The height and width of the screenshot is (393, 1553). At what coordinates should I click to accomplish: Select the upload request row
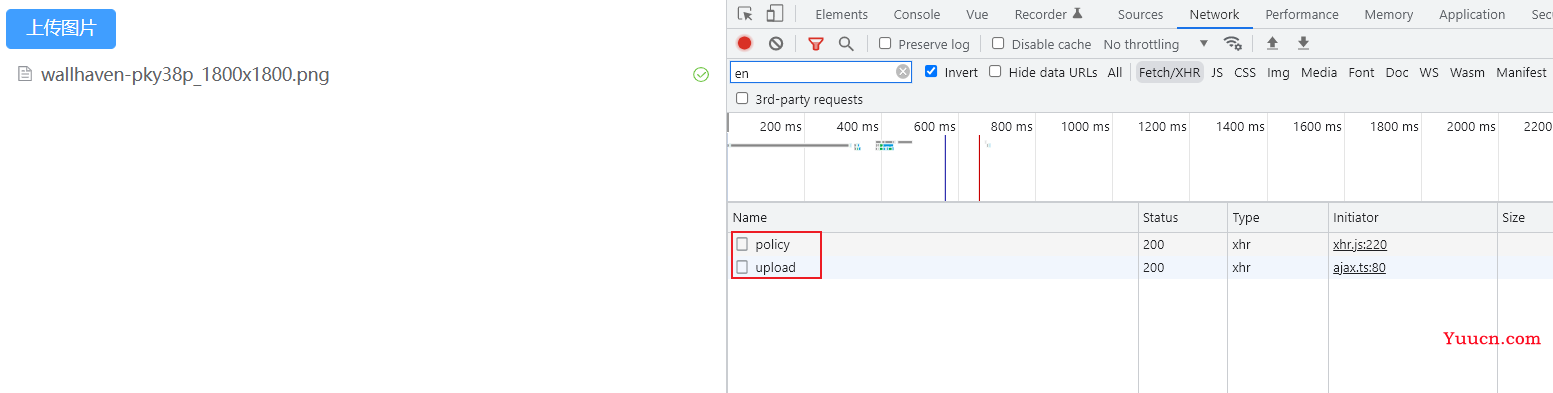(x=1140, y=267)
